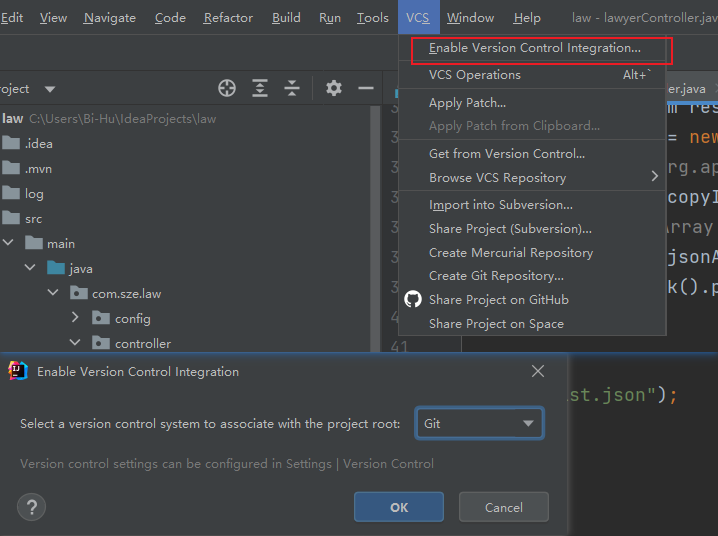
Task: Collapse the com.sze.law package
Action: 53,293
